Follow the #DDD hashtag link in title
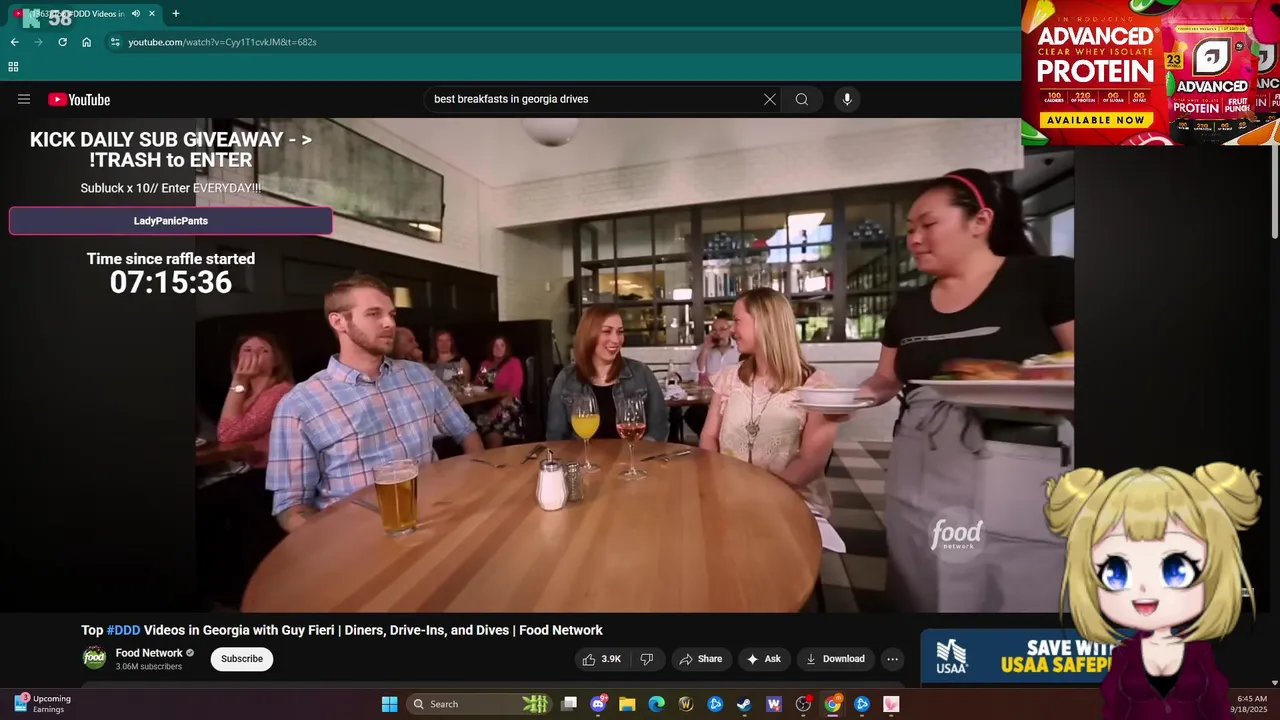 tap(123, 630)
